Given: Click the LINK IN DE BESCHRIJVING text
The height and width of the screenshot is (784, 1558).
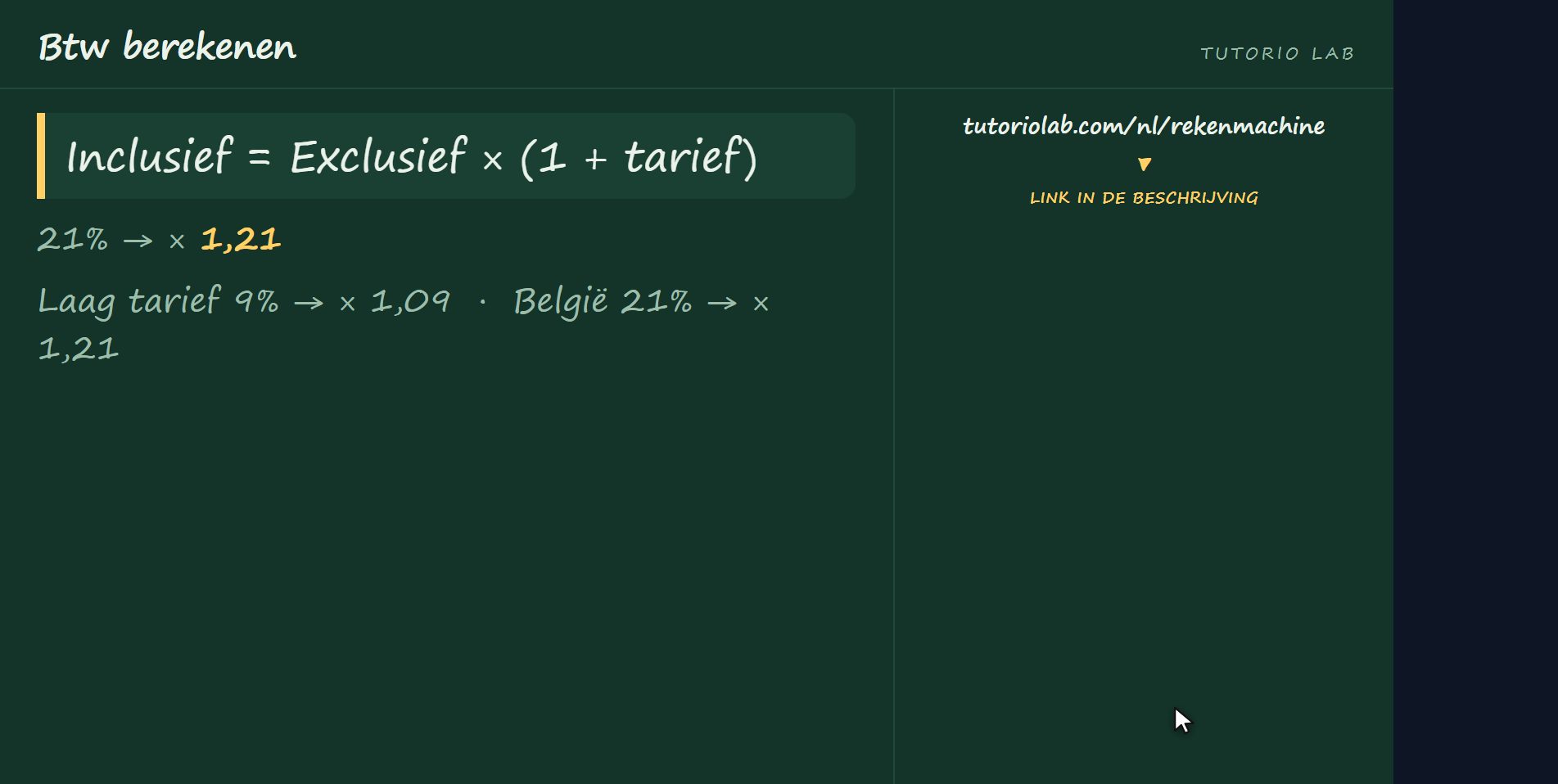Looking at the screenshot, I should [x=1144, y=198].
